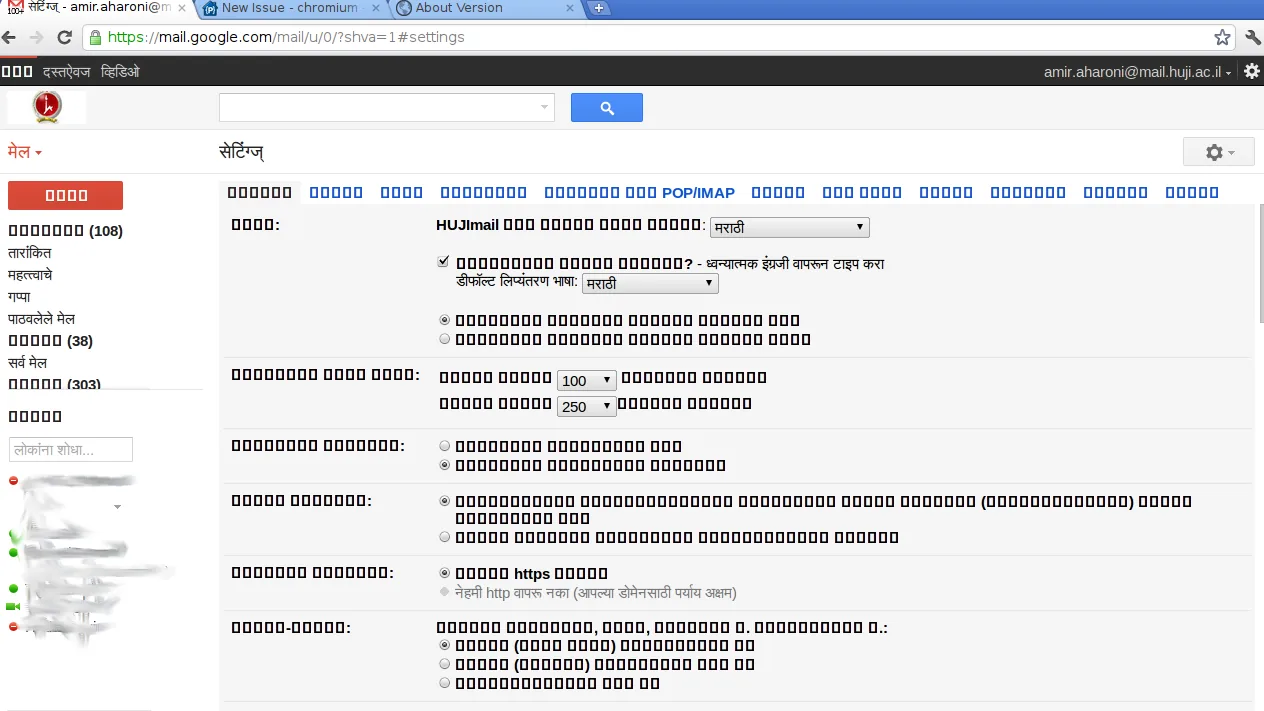Open the पाठवलेले मेल folder
Image resolution: width=1264 pixels, height=711 pixels.
click(41, 319)
